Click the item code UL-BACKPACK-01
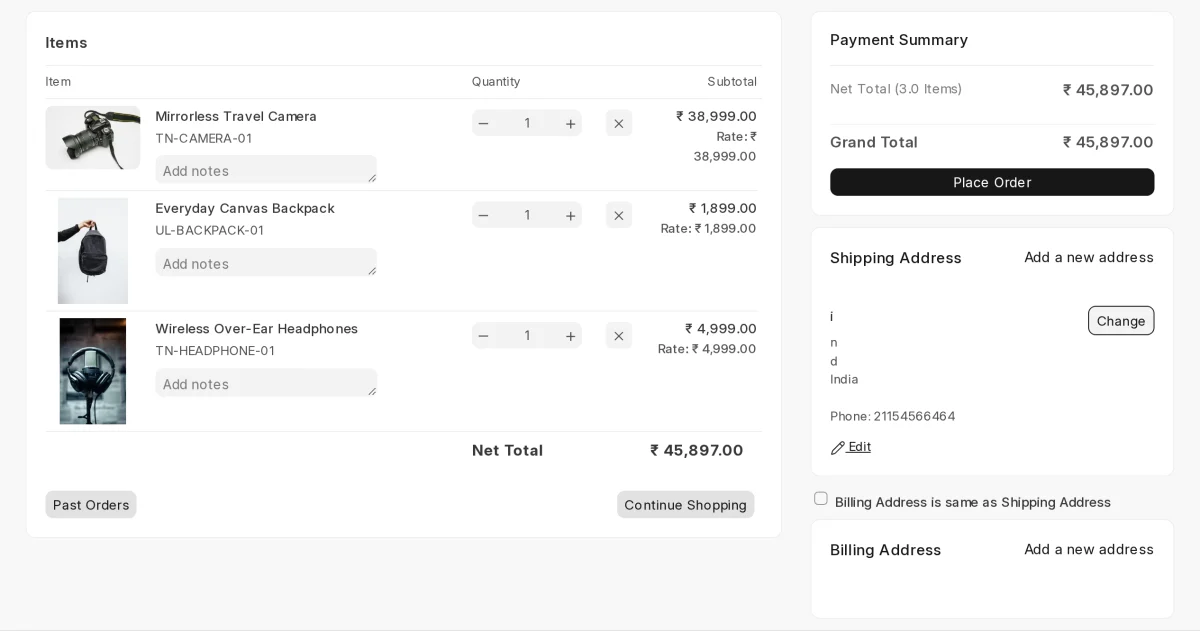1200x641 pixels. coord(210,230)
